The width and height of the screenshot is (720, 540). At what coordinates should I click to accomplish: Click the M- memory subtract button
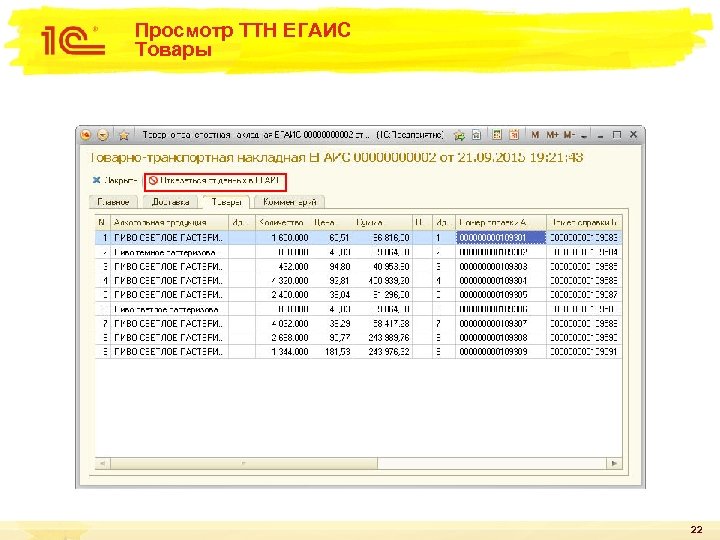click(569, 135)
